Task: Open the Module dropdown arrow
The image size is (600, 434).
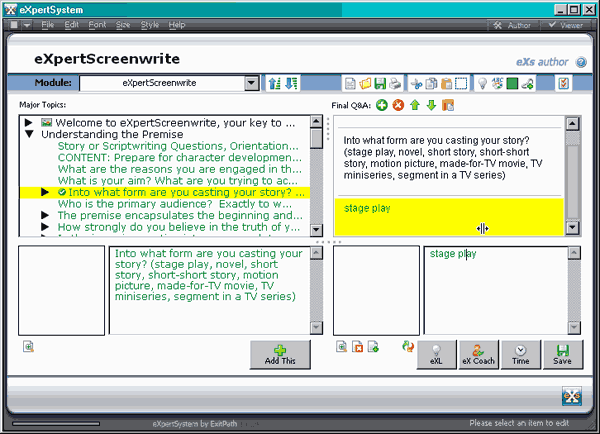Action: 252,83
